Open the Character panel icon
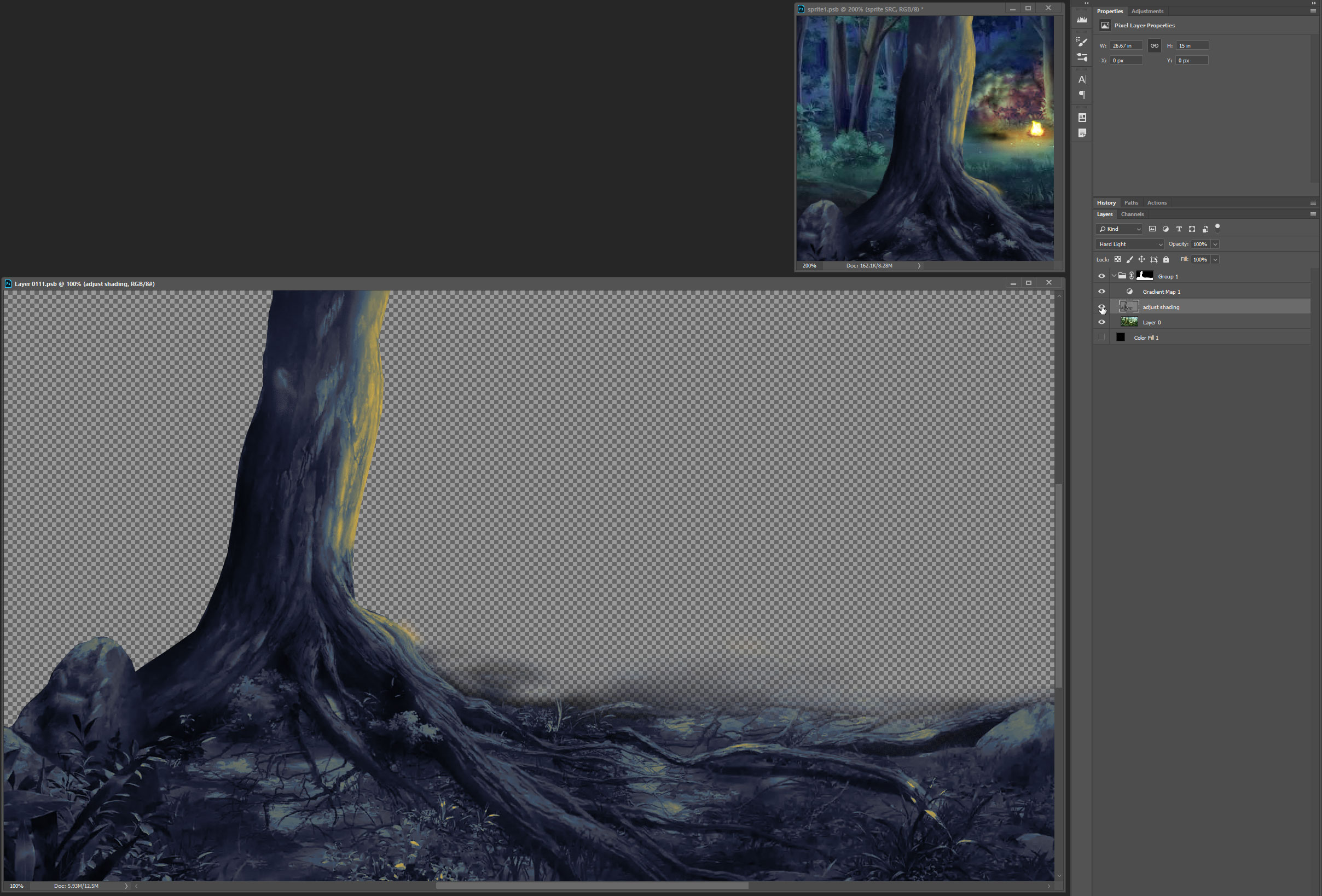 1081,80
